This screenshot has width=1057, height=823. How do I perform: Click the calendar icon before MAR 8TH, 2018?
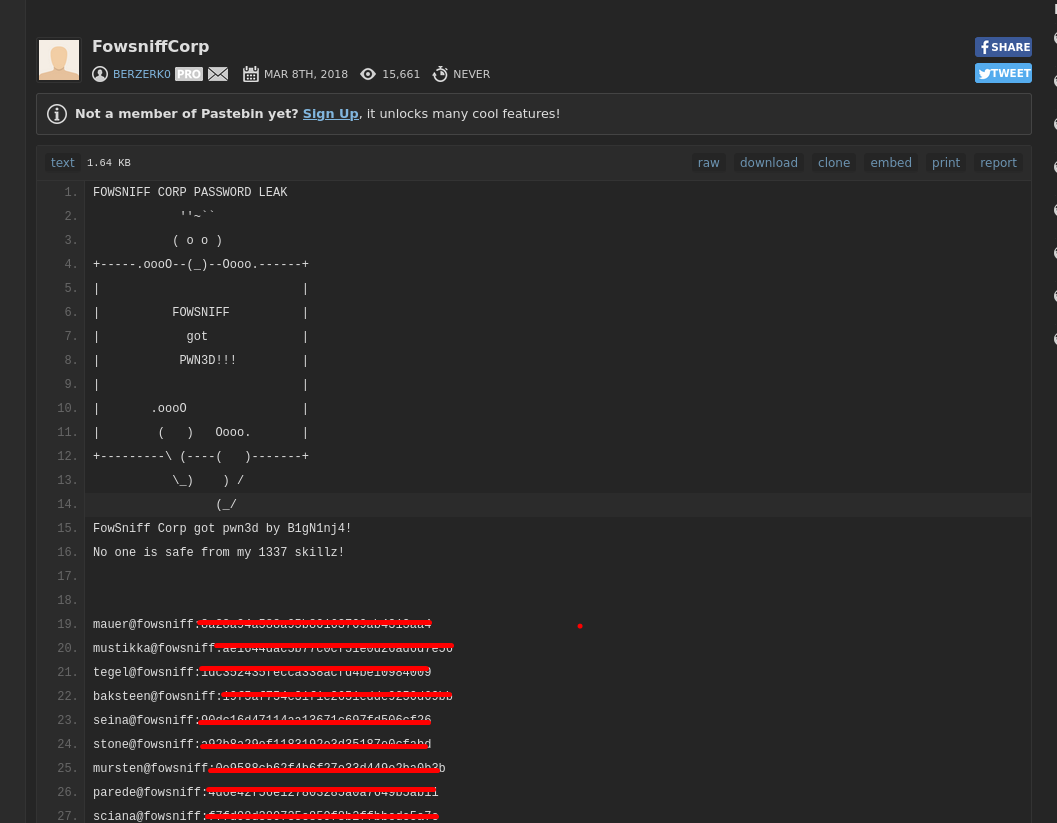coord(251,74)
